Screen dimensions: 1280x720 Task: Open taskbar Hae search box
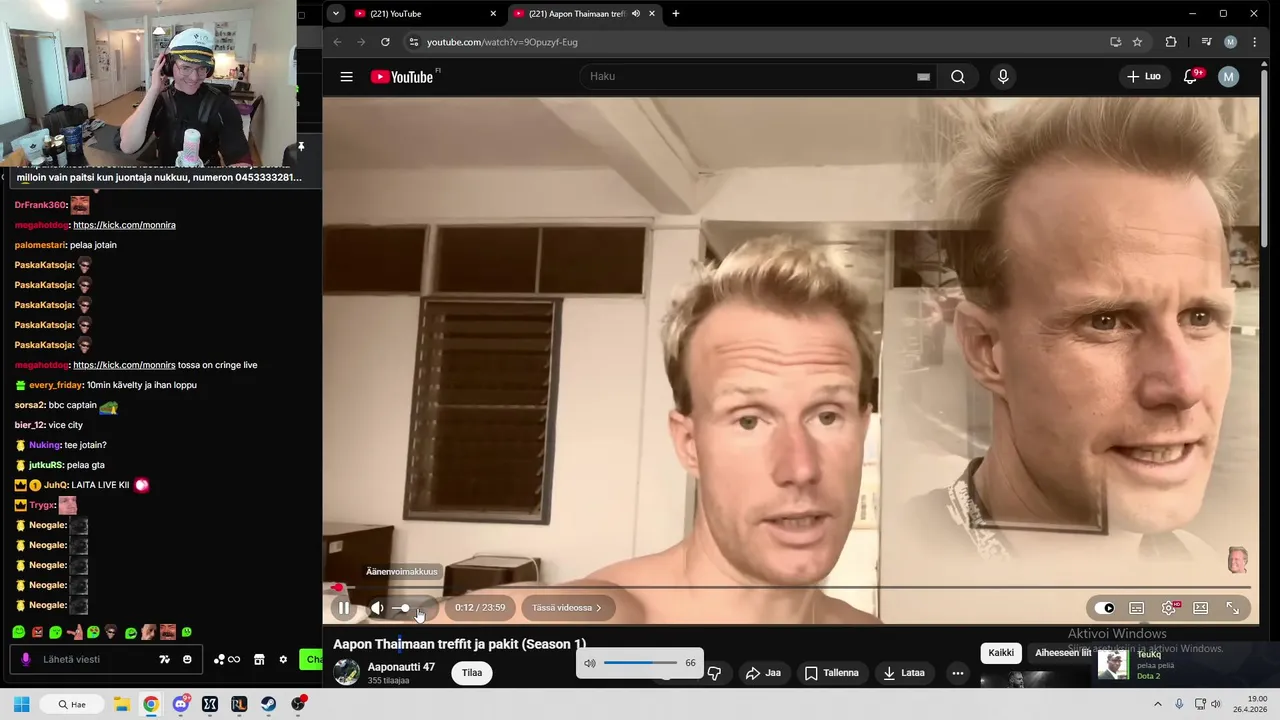(x=72, y=704)
